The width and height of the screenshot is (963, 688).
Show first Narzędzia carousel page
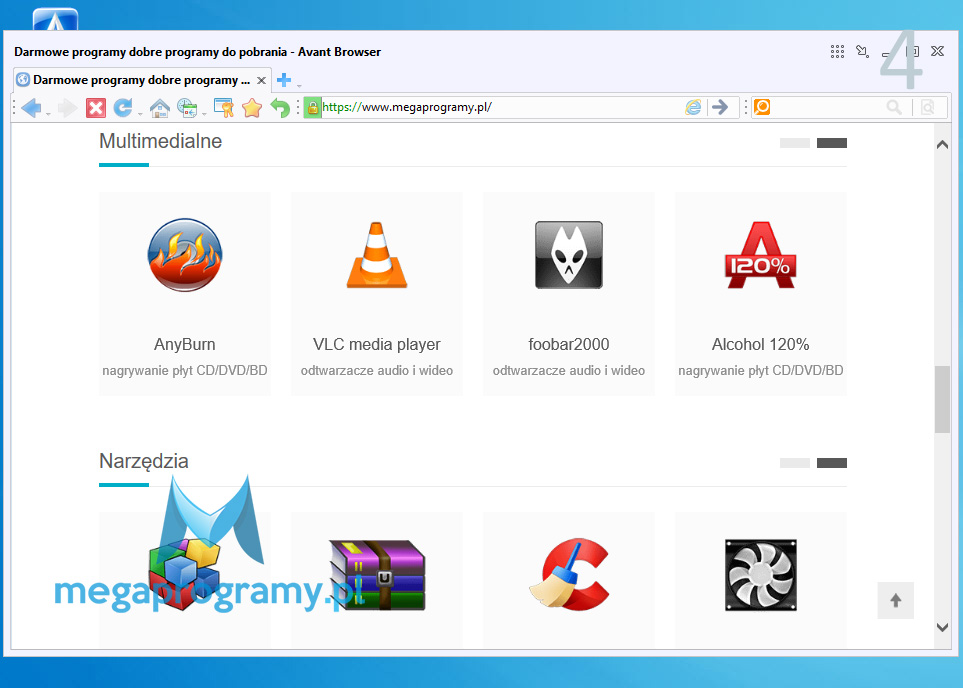[x=795, y=463]
